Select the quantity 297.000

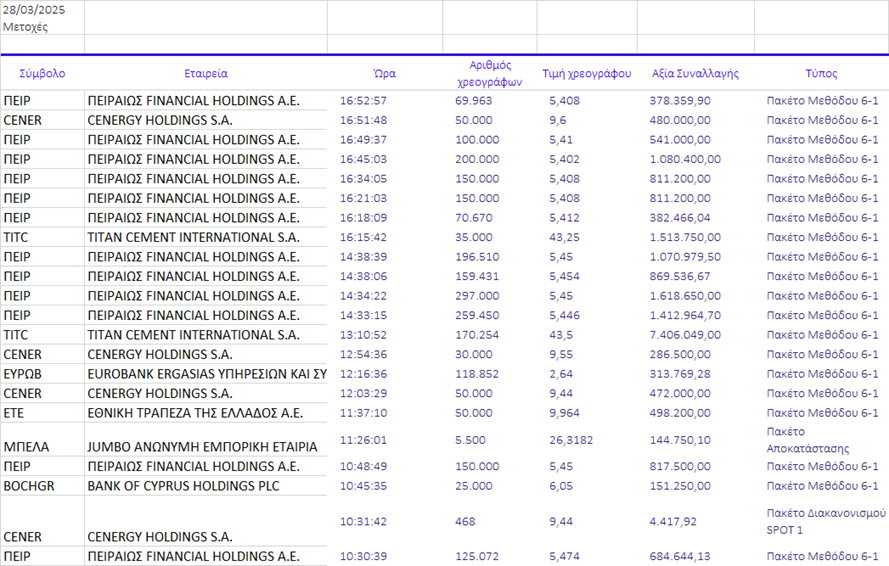pyautogui.click(x=477, y=296)
